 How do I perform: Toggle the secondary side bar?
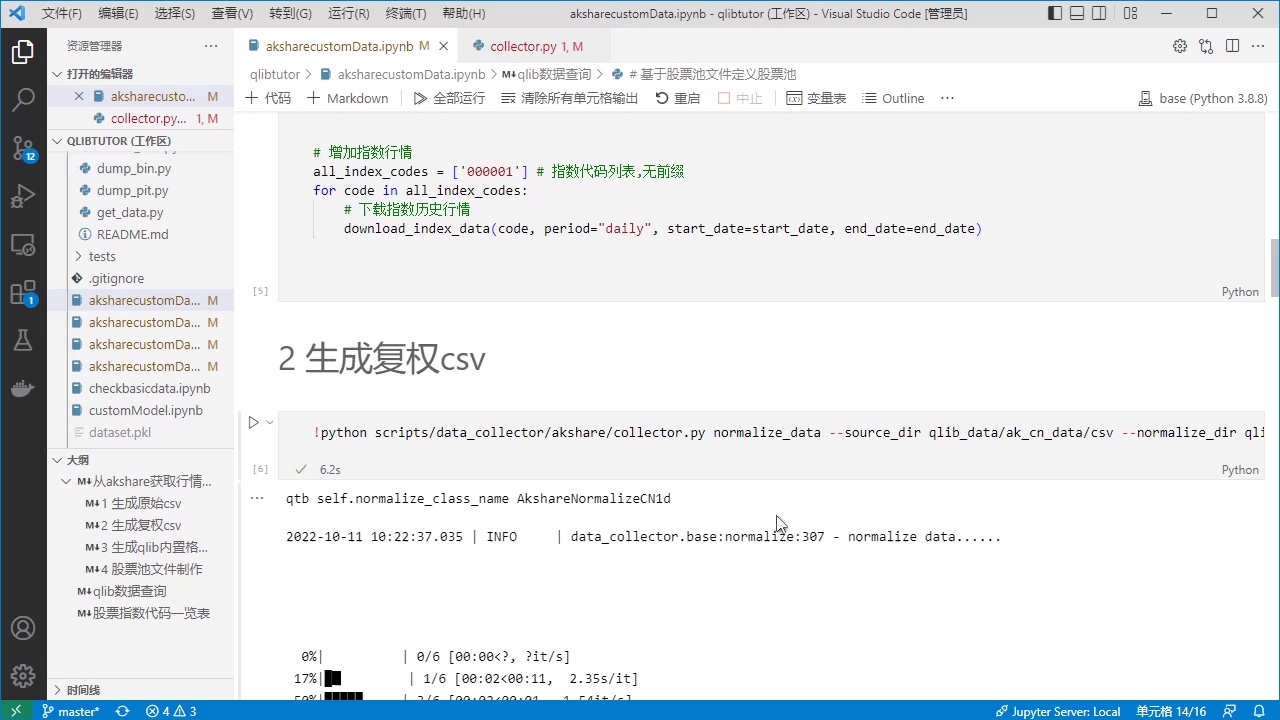pos(1098,12)
